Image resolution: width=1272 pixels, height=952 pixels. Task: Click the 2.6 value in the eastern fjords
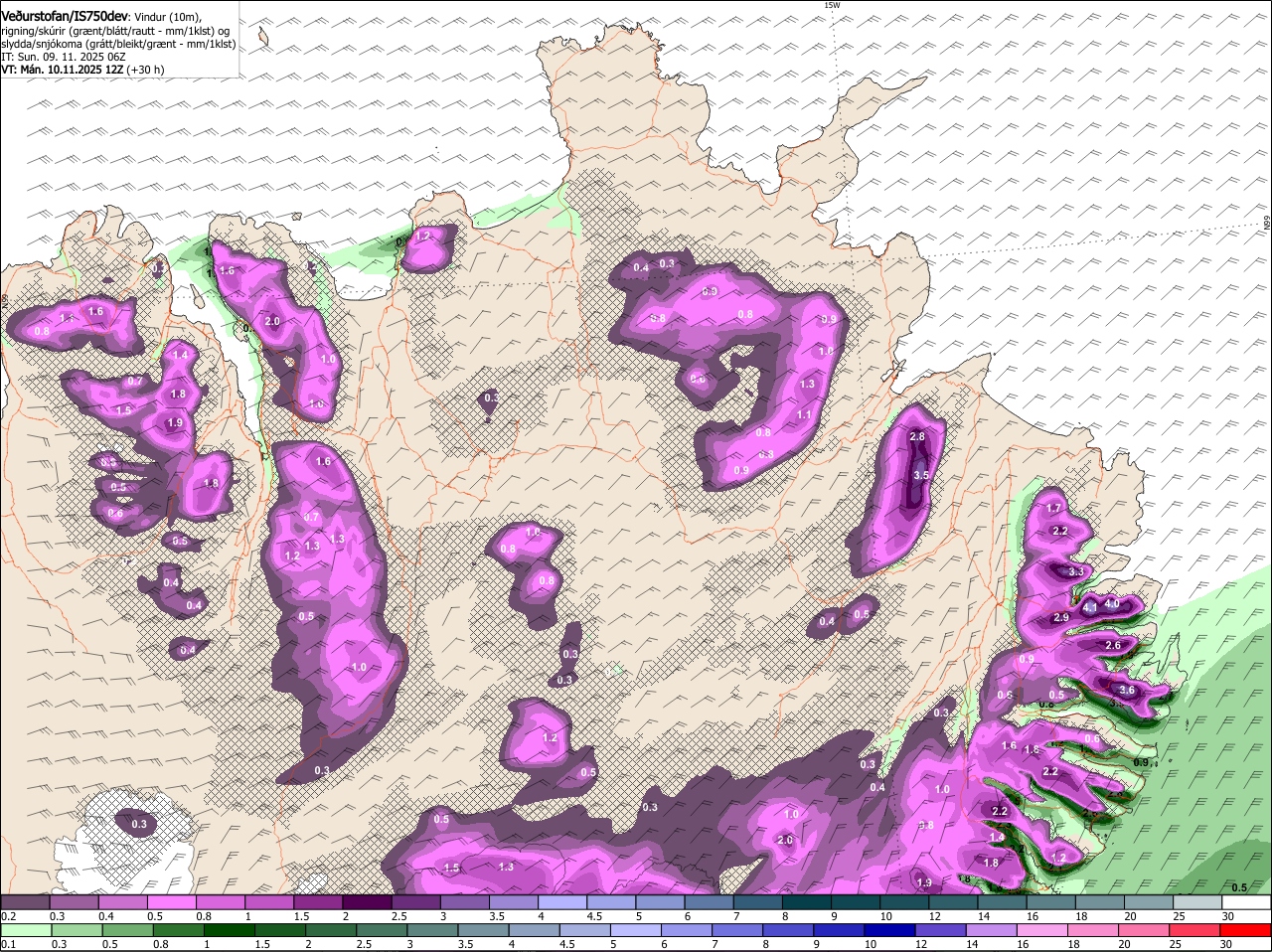point(1113,645)
